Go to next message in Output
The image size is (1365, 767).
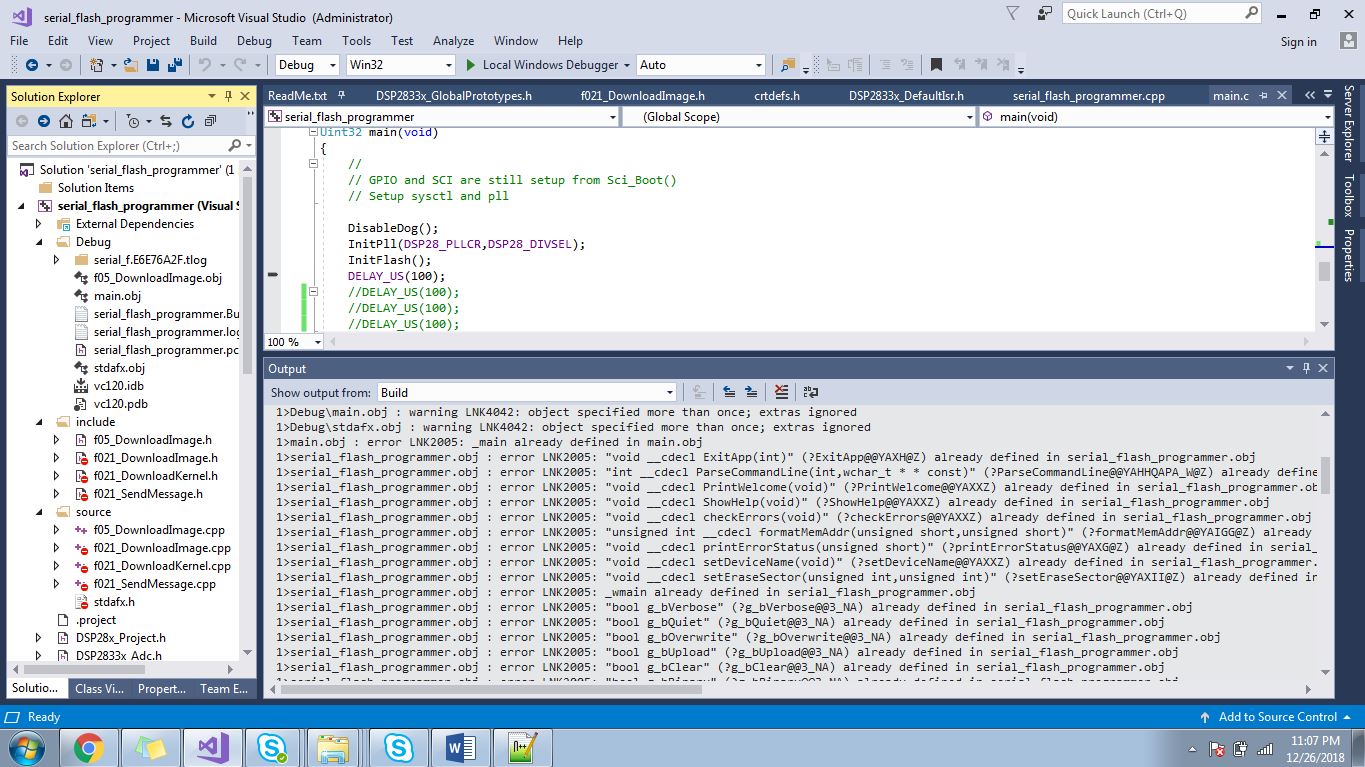click(x=751, y=393)
